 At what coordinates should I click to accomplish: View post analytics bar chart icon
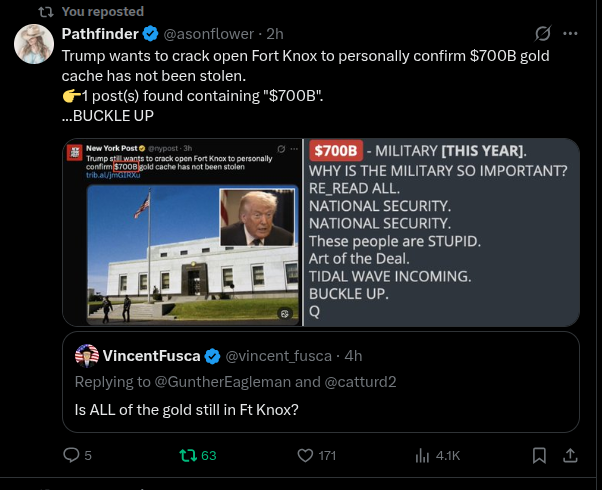[x=422, y=456]
